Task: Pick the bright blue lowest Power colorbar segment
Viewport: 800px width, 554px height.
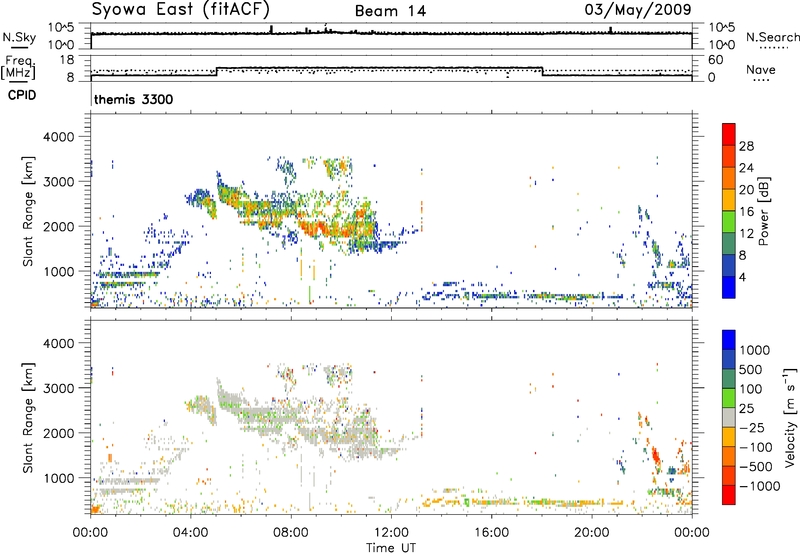Action: (x=729, y=287)
